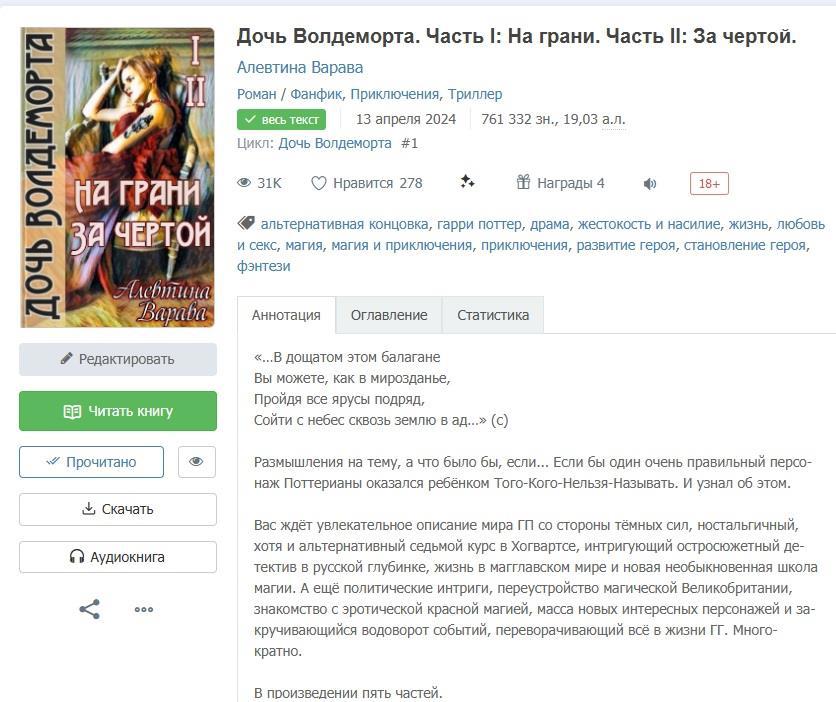Viewport: 836px width, 702px height.
Task: Open the Скачать download options
Action: pos(117,509)
